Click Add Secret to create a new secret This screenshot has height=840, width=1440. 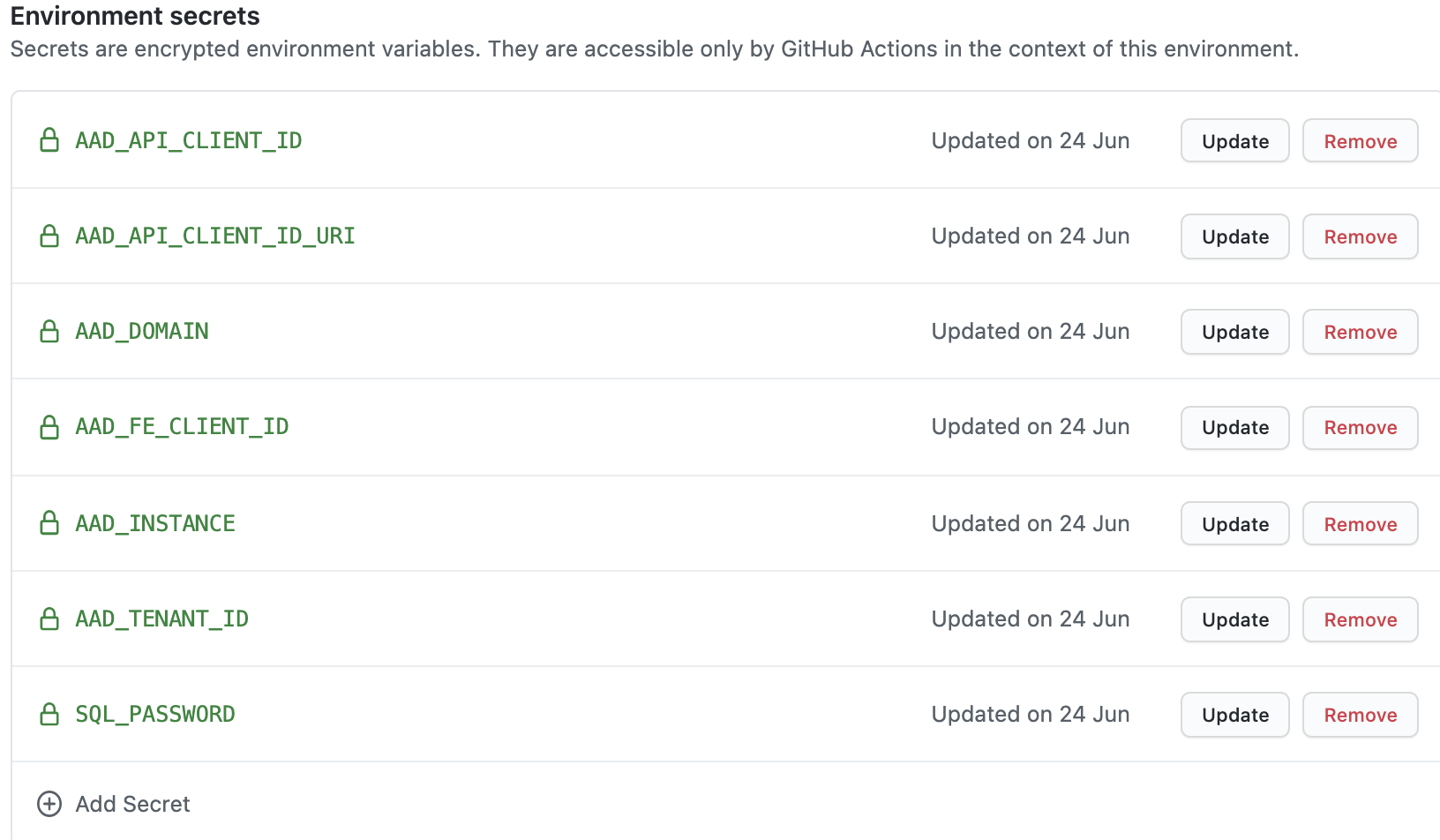point(132,804)
